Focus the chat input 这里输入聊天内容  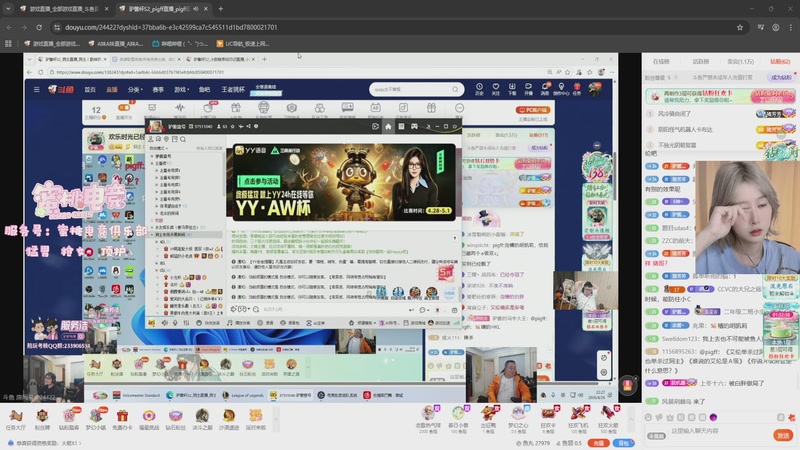(719, 431)
